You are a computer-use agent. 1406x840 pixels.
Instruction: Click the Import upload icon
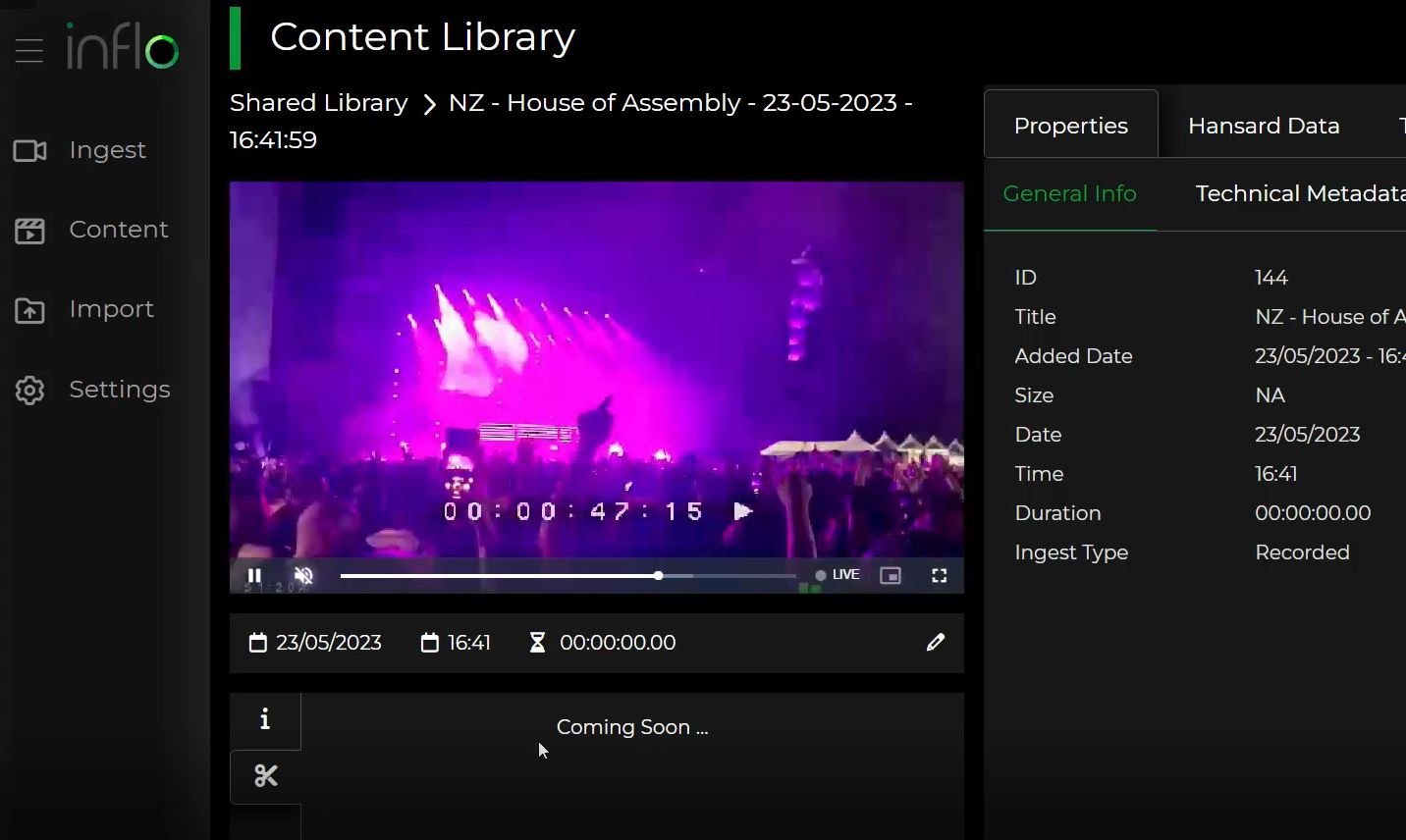coord(29,310)
